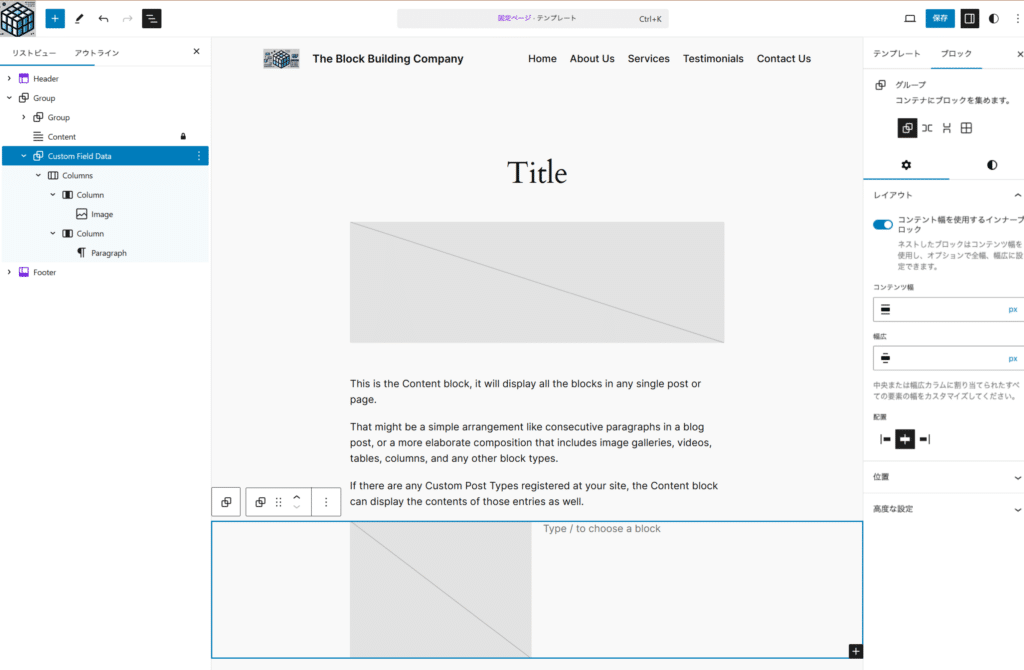Viewport: 1024px width, 670px height.
Task: Click the 保存 save button
Action: [939, 18]
